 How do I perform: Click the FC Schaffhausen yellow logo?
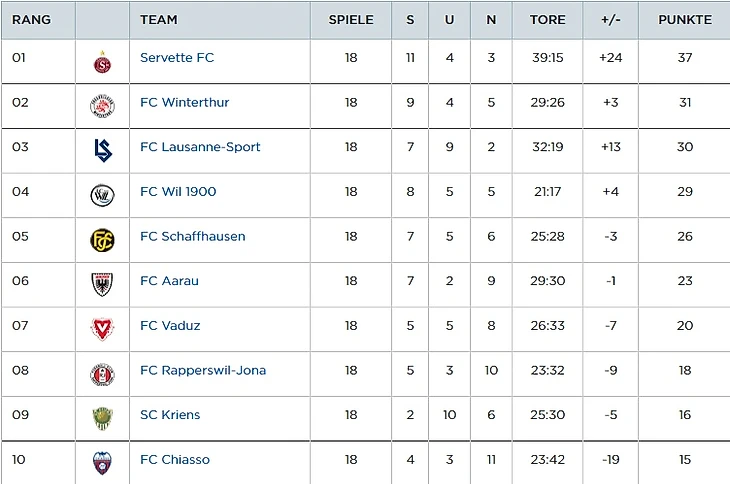(102, 240)
